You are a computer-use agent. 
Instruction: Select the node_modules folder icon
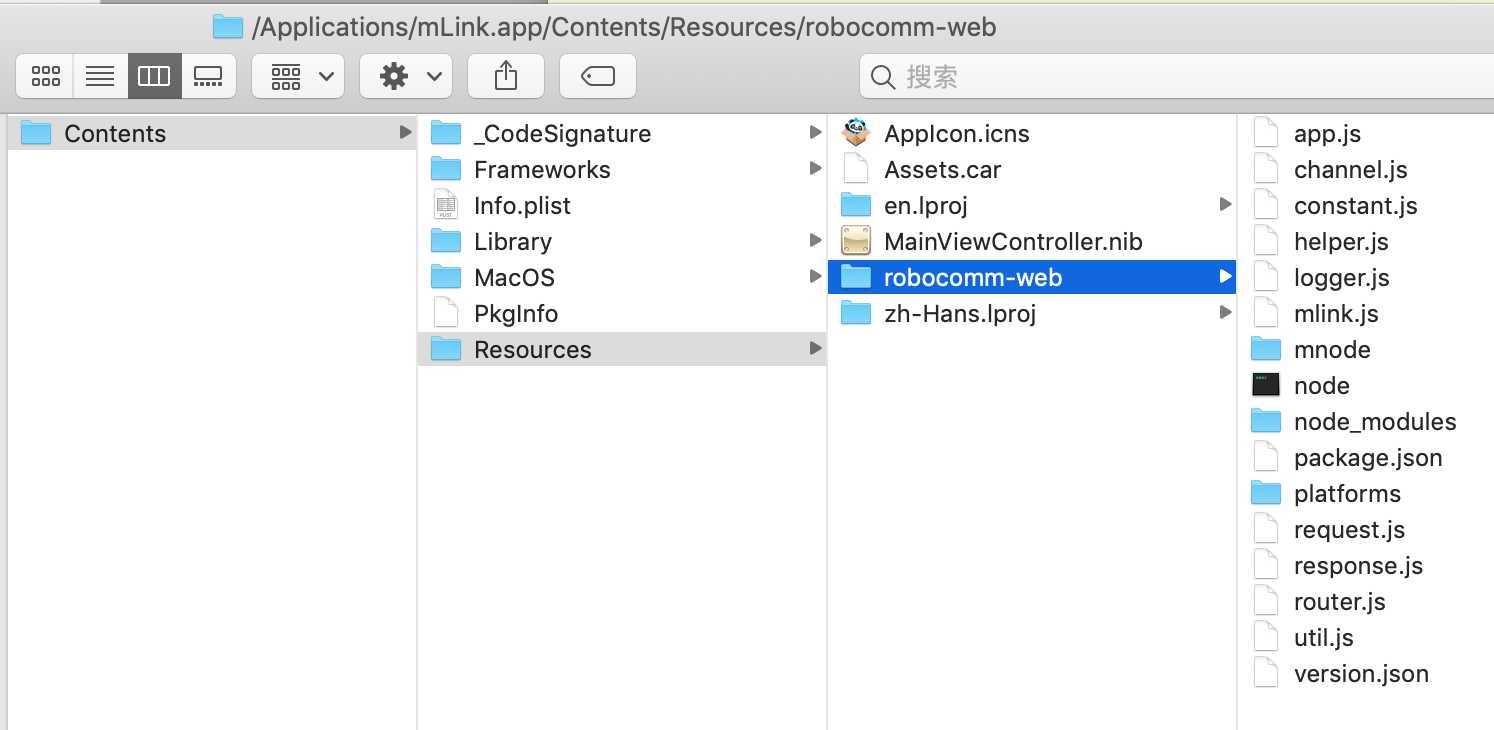[x=1266, y=421]
